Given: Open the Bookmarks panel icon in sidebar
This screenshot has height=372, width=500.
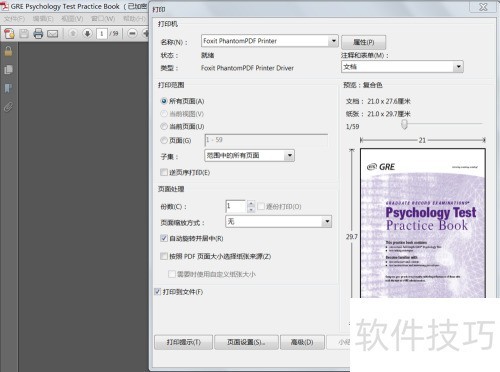Looking at the screenshot, I should point(8,88).
